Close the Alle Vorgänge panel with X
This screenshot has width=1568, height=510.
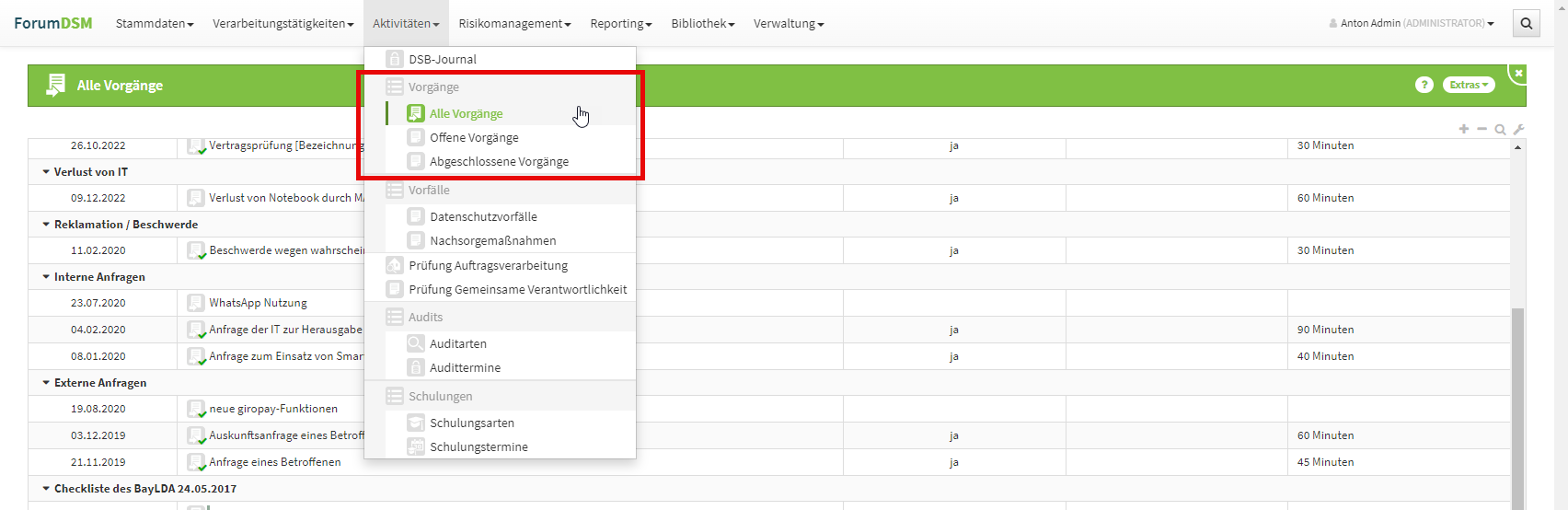[x=1518, y=73]
